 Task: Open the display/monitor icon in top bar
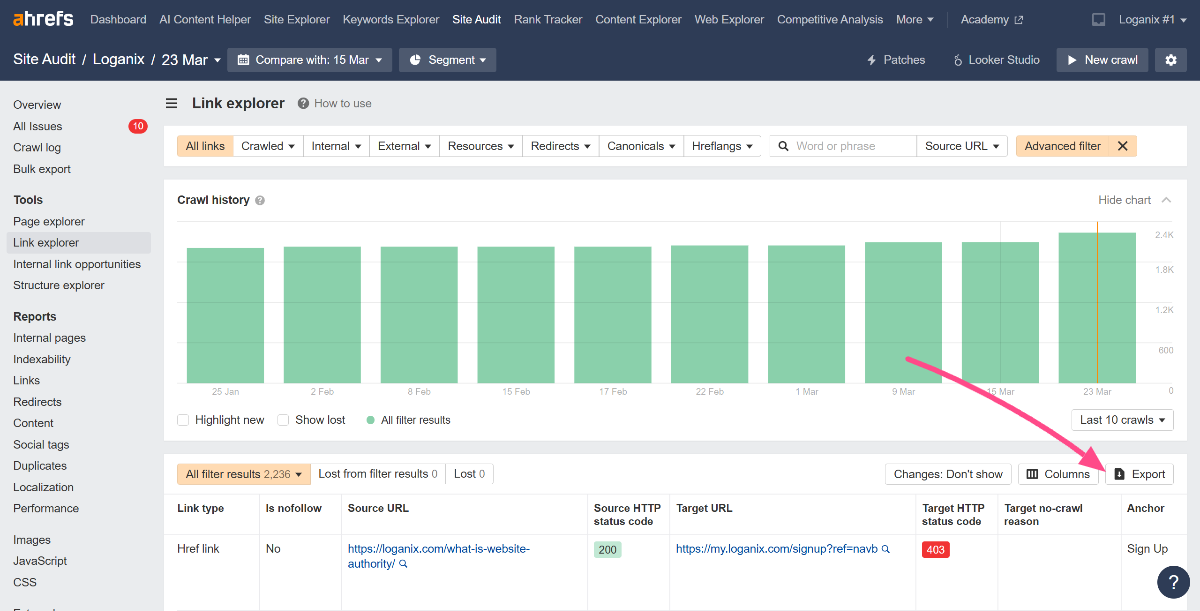click(x=1099, y=19)
